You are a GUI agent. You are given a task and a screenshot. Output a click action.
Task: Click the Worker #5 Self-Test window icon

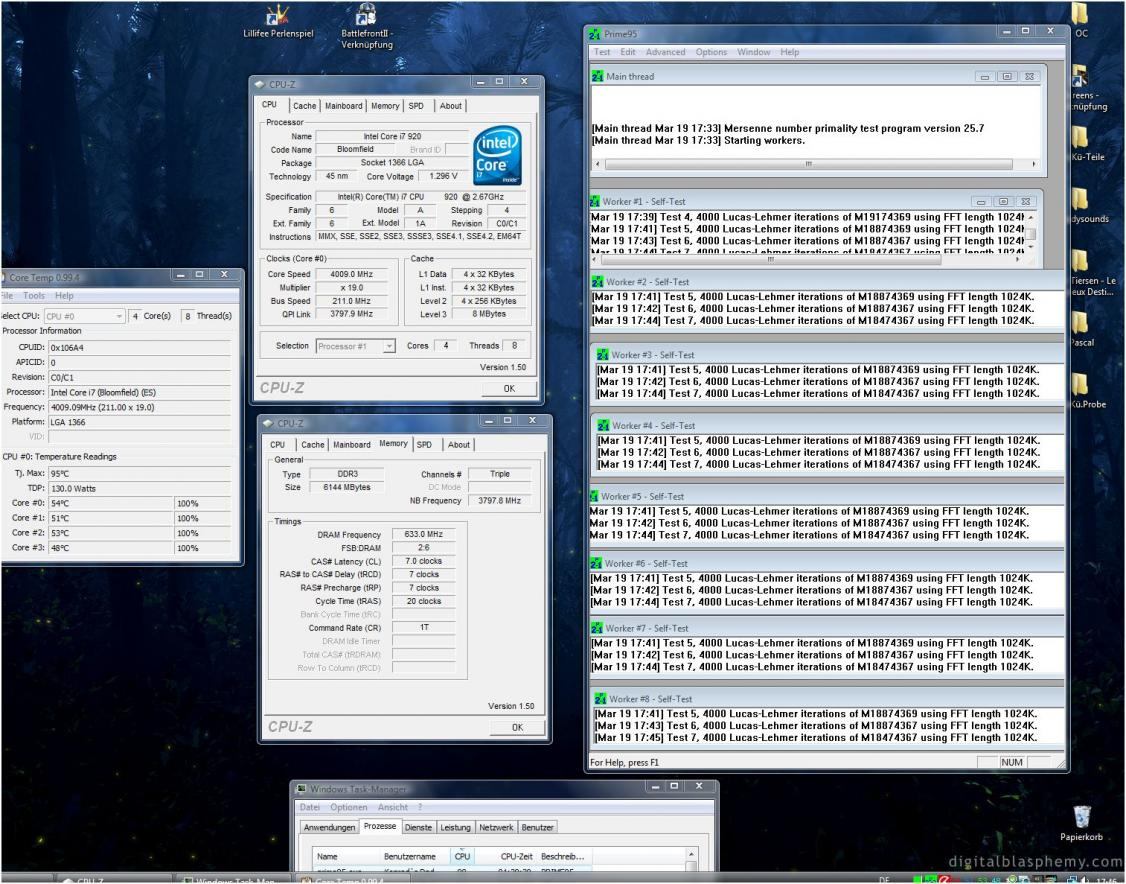click(594, 496)
